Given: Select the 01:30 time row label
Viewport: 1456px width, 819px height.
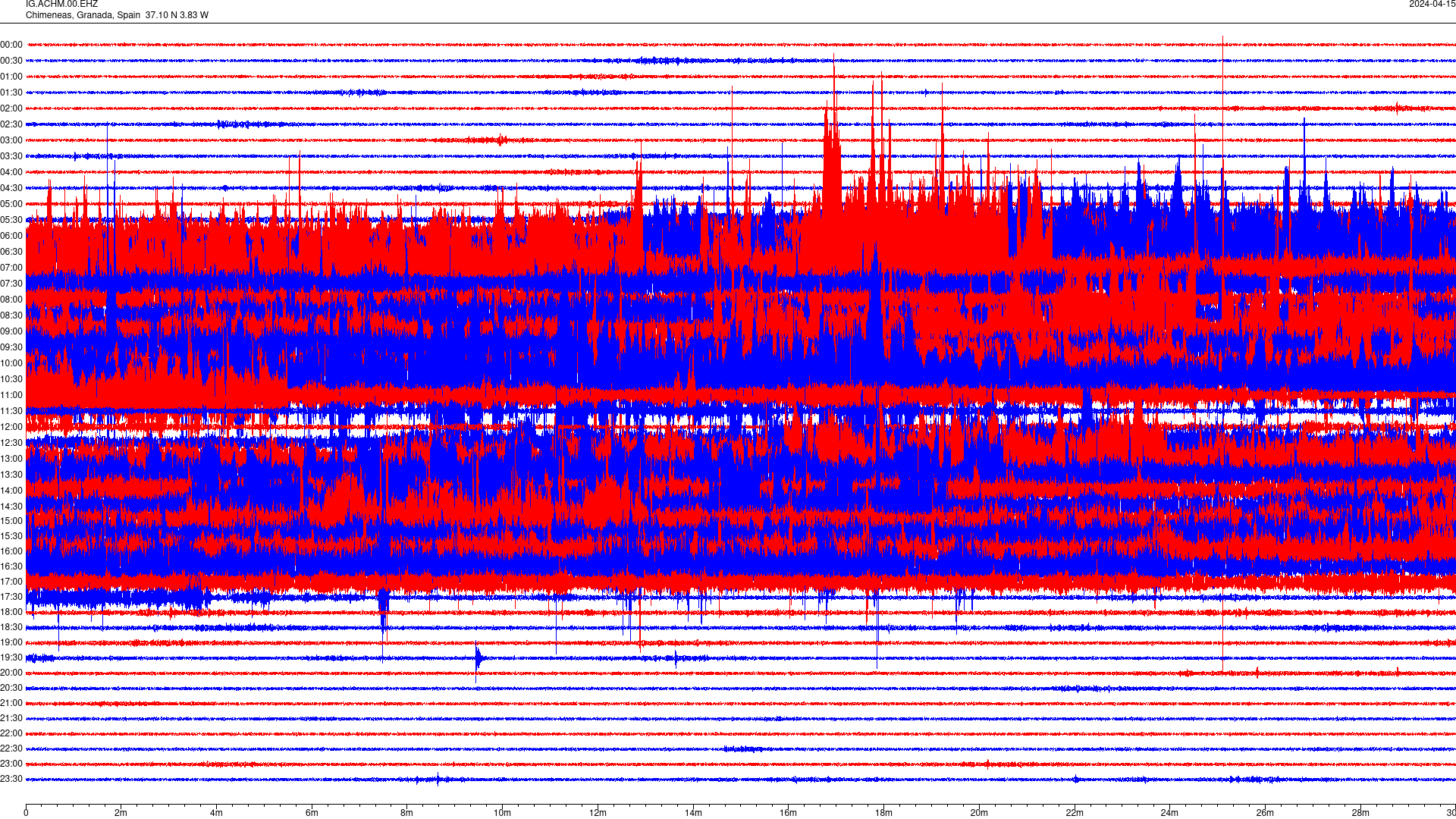Looking at the screenshot, I should tap(11, 93).
